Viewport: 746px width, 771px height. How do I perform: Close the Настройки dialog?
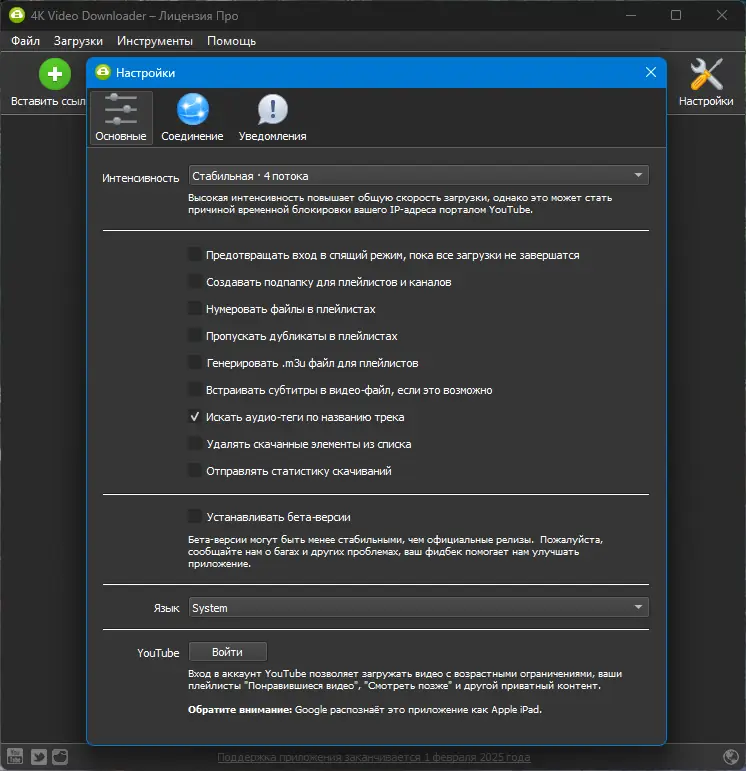click(651, 72)
